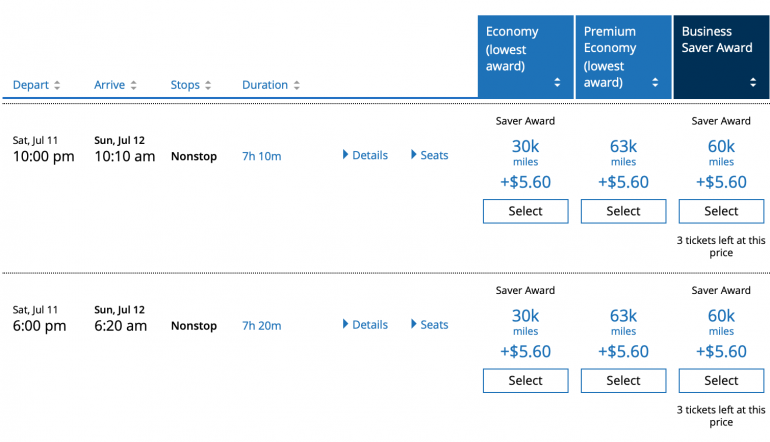Select Business 60k fare on 10:00 pm flight
Image resolution: width=770 pixels, height=442 pixels.
(721, 211)
